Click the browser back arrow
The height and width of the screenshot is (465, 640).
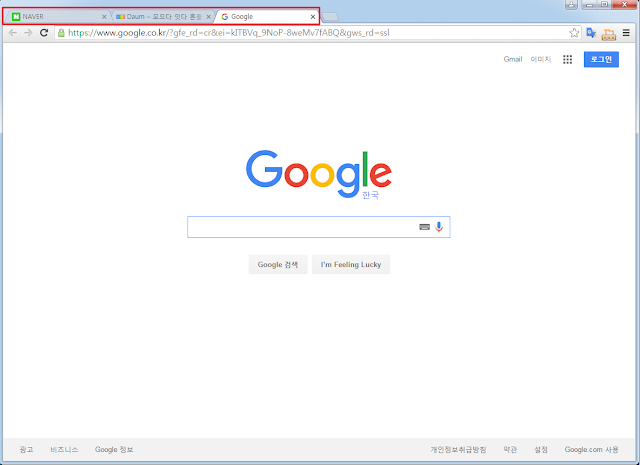(13, 33)
